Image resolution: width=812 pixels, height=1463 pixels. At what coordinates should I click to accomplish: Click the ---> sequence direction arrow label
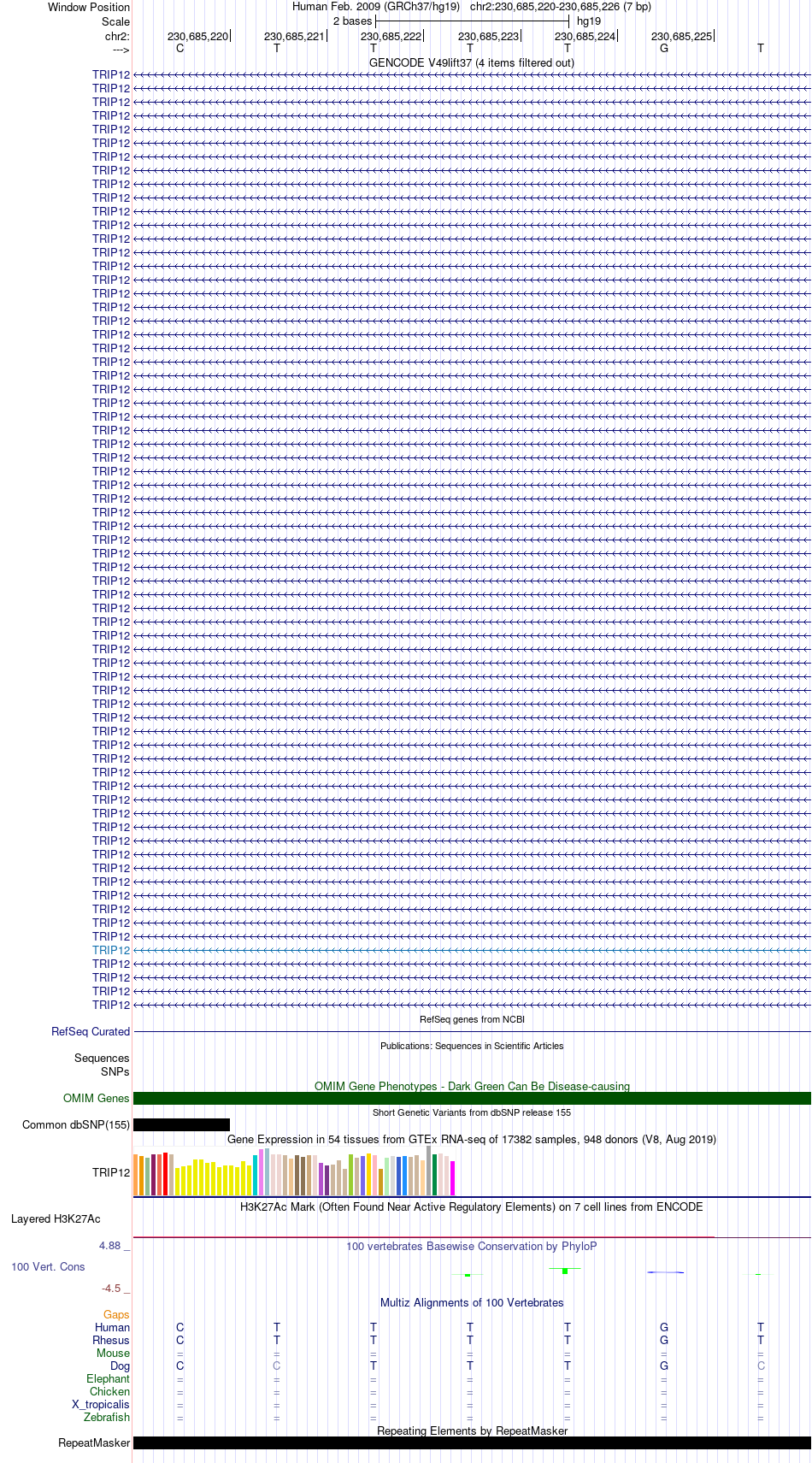click(121, 50)
